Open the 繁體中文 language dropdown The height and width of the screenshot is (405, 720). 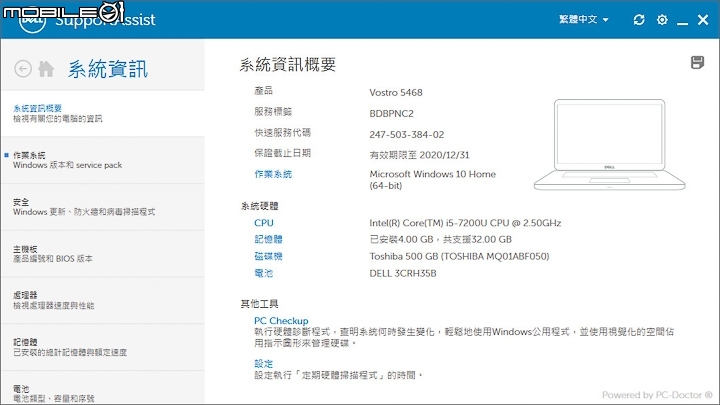[x=584, y=19]
